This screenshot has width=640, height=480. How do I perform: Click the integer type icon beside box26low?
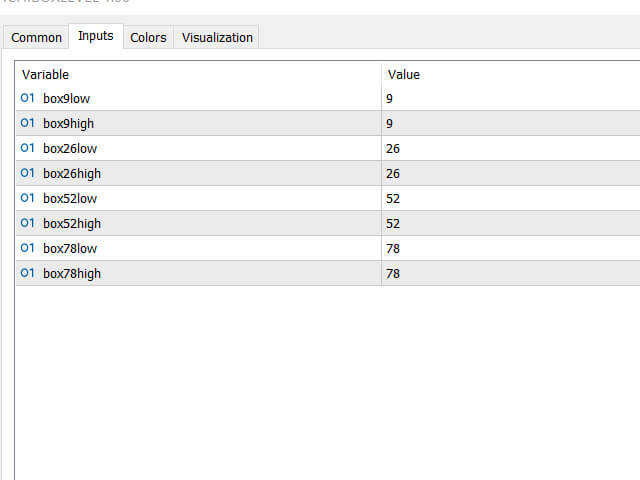[x=27, y=148]
